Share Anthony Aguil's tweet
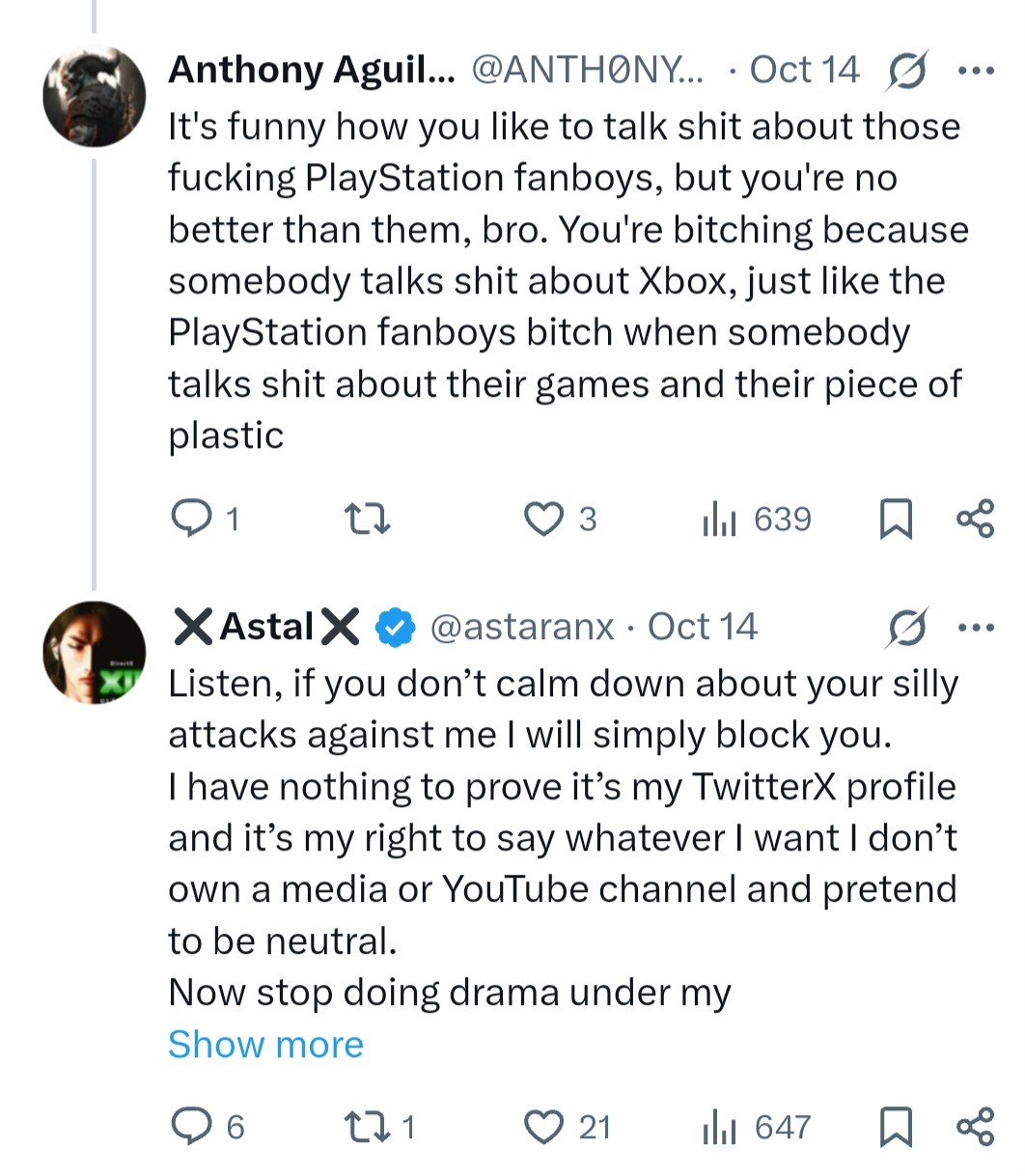This screenshot has height=1176, width=1025. click(975, 520)
